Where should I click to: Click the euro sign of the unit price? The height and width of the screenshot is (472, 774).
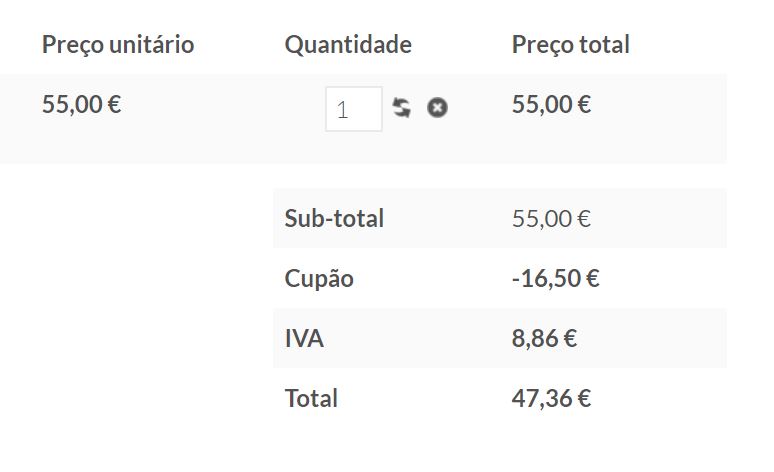pos(115,104)
